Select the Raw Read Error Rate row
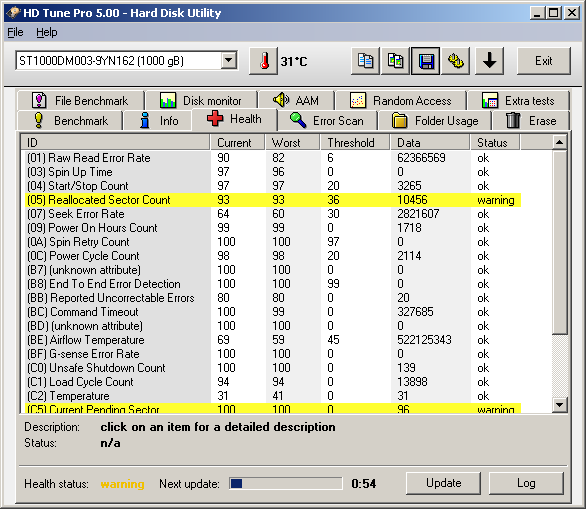This screenshot has width=586, height=509. pos(273,158)
